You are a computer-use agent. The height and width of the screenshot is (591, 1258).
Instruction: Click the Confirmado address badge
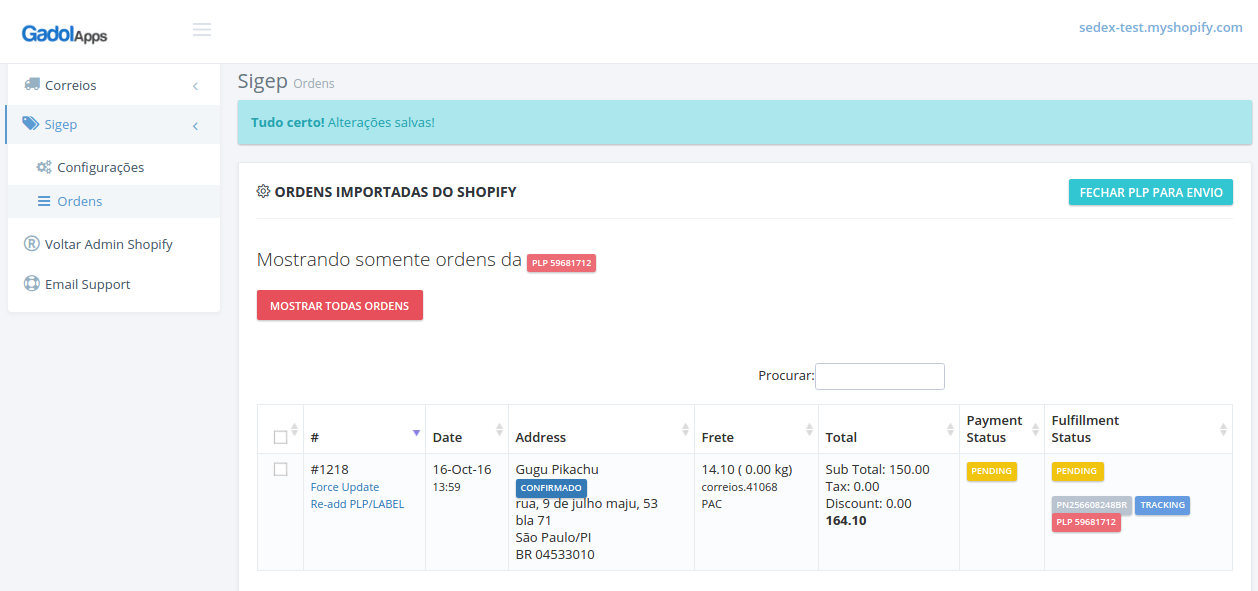551,488
